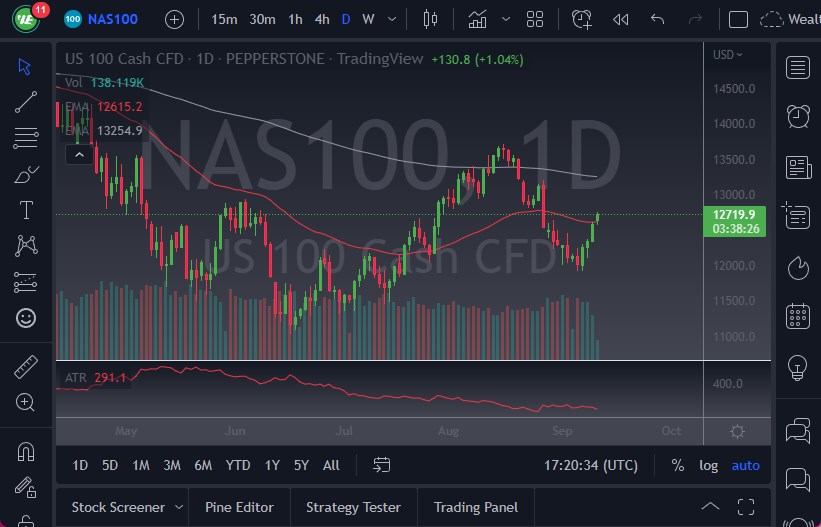Open the NAS100 symbol search

(x=101, y=20)
